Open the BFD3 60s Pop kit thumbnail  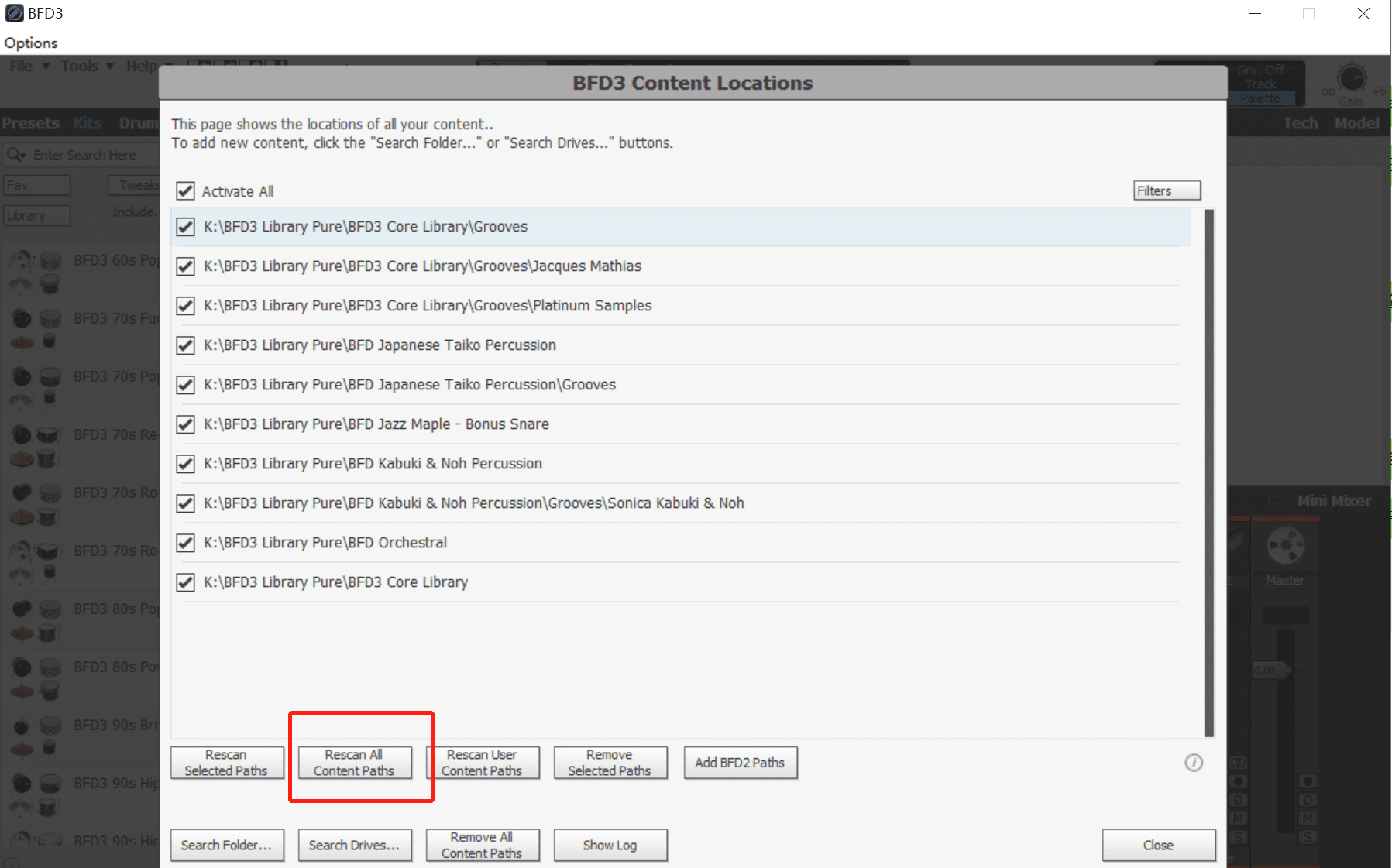(35, 271)
